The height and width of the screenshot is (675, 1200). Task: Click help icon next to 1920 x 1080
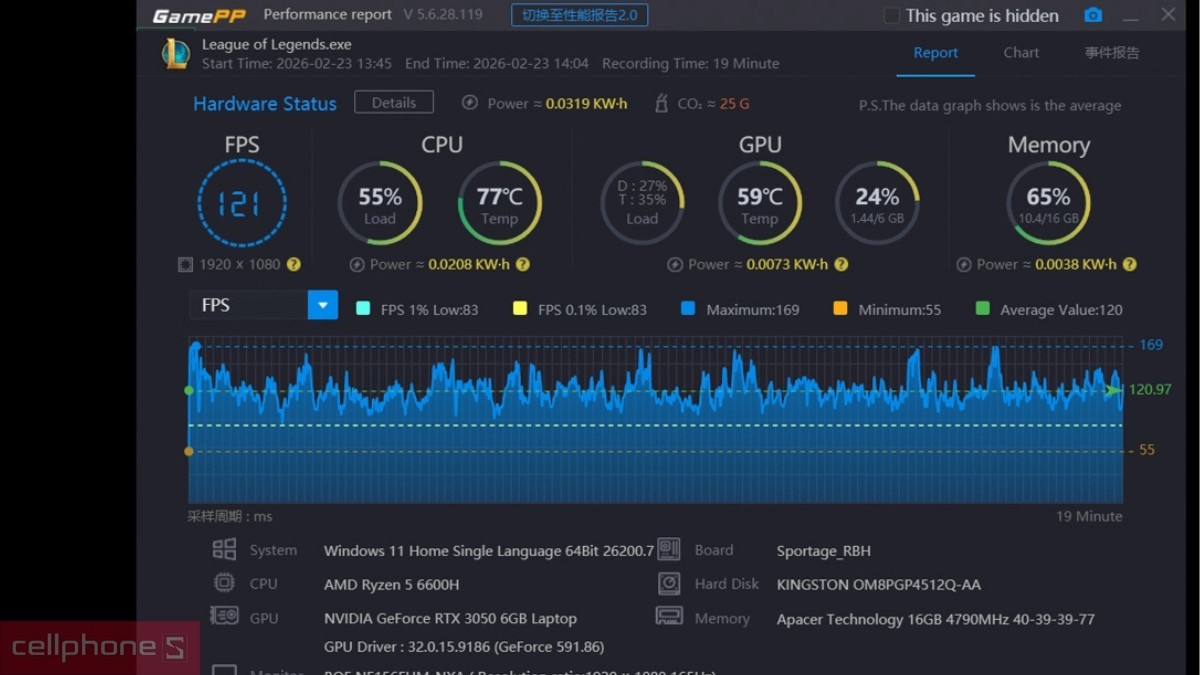[294, 265]
